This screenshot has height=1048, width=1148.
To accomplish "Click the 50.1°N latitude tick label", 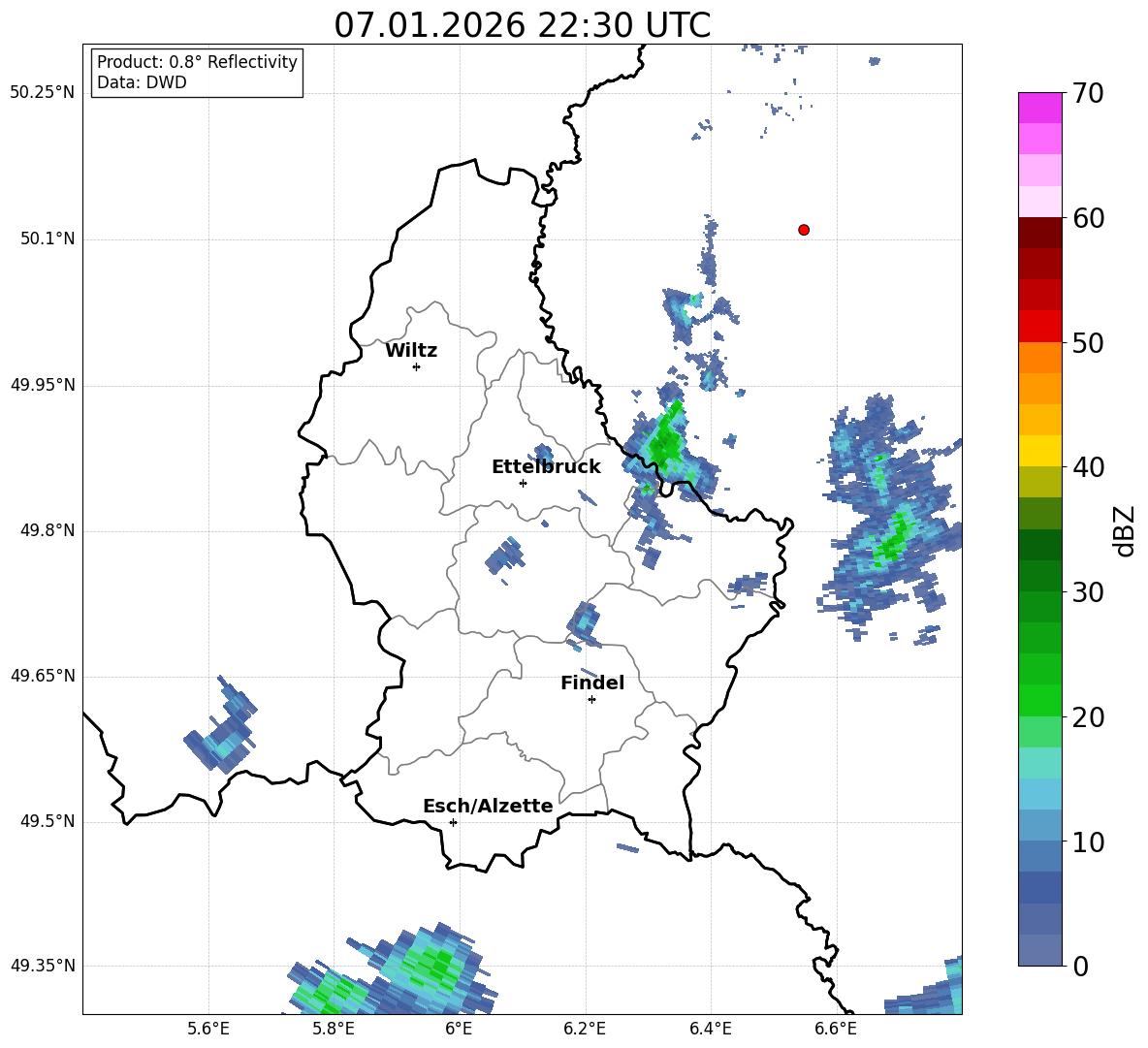I will click(x=48, y=239).
